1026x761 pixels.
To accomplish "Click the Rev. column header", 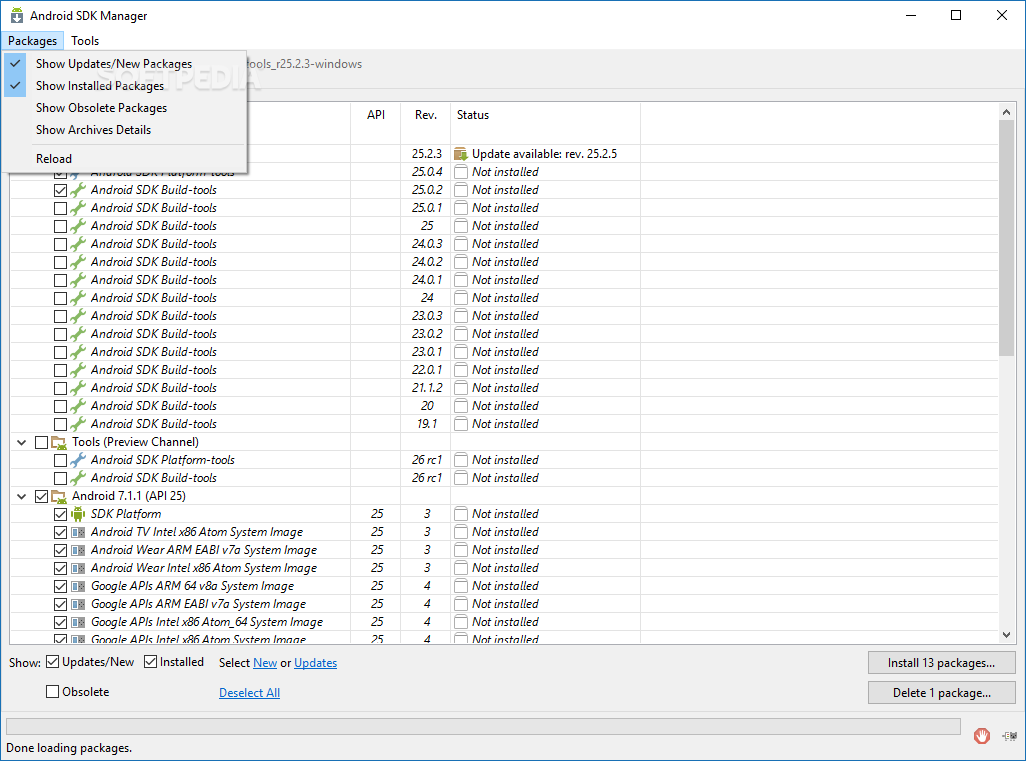I will [425, 115].
